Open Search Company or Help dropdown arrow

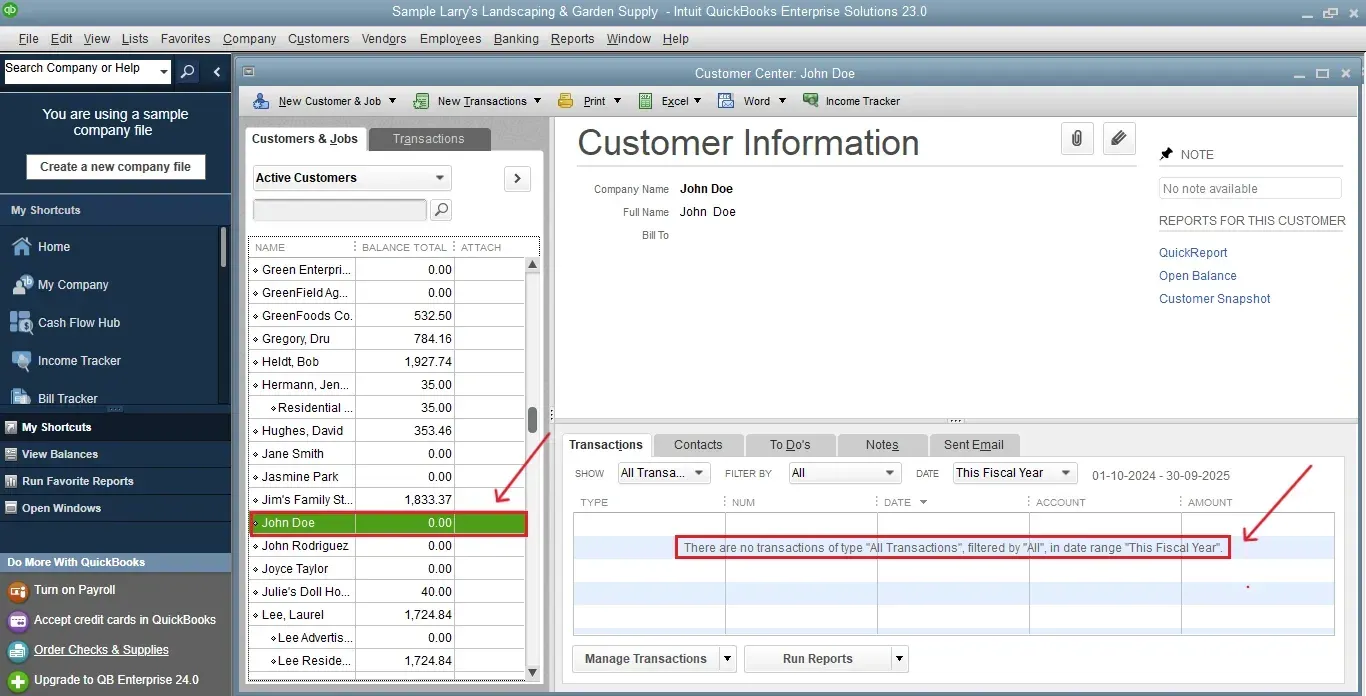[x=164, y=71]
